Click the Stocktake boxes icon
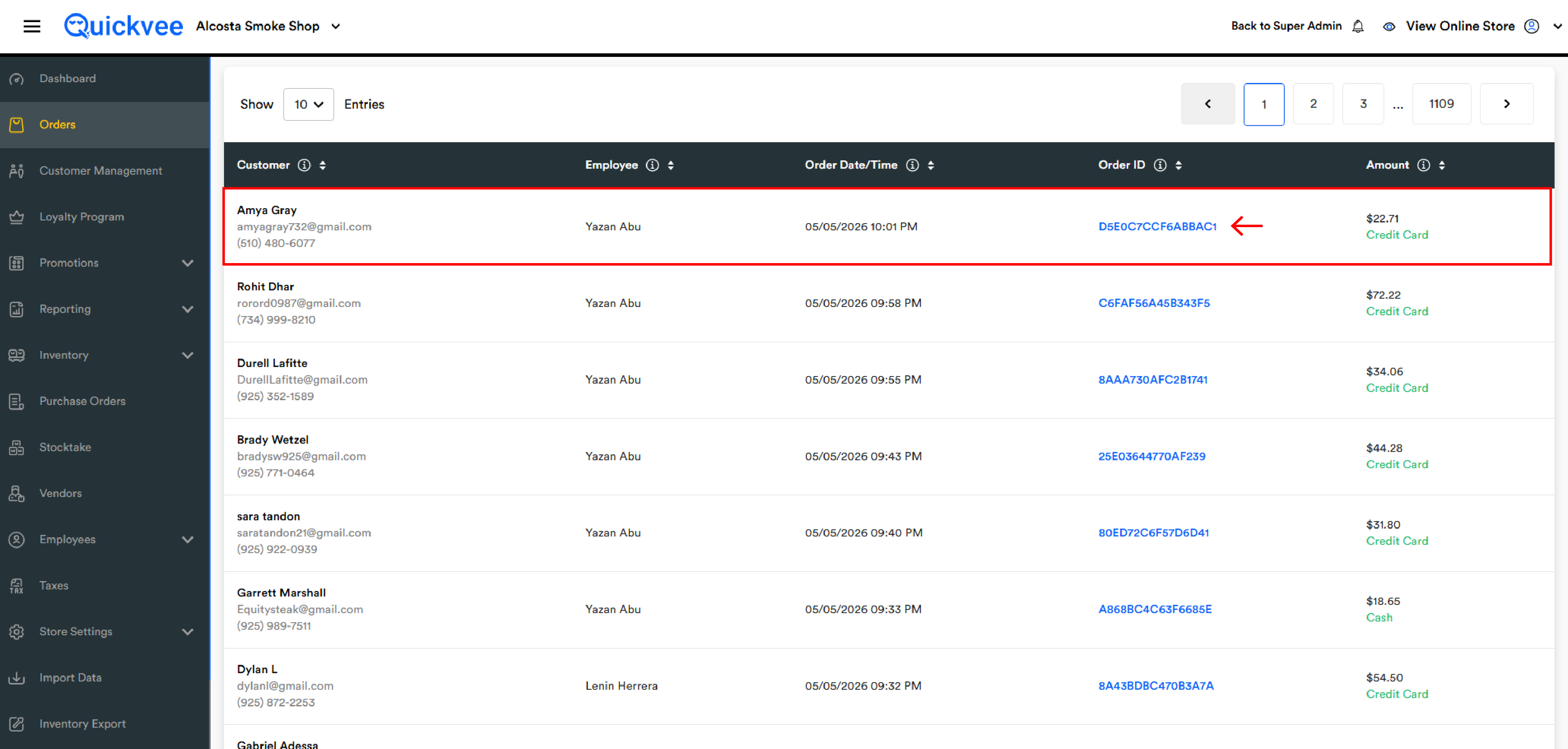 click(17, 447)
